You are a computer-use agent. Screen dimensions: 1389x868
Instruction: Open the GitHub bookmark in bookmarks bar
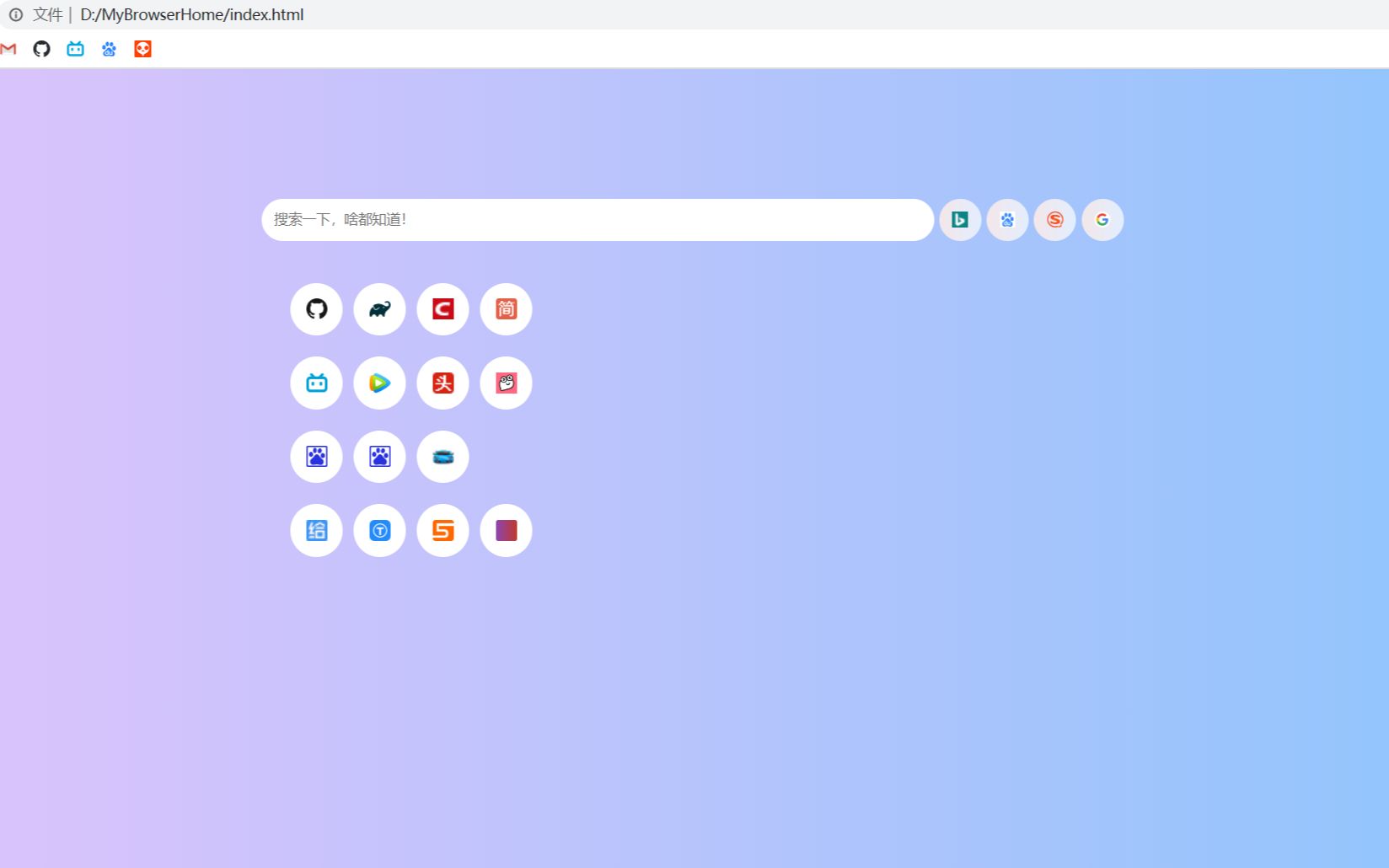[x=41, y=49]
